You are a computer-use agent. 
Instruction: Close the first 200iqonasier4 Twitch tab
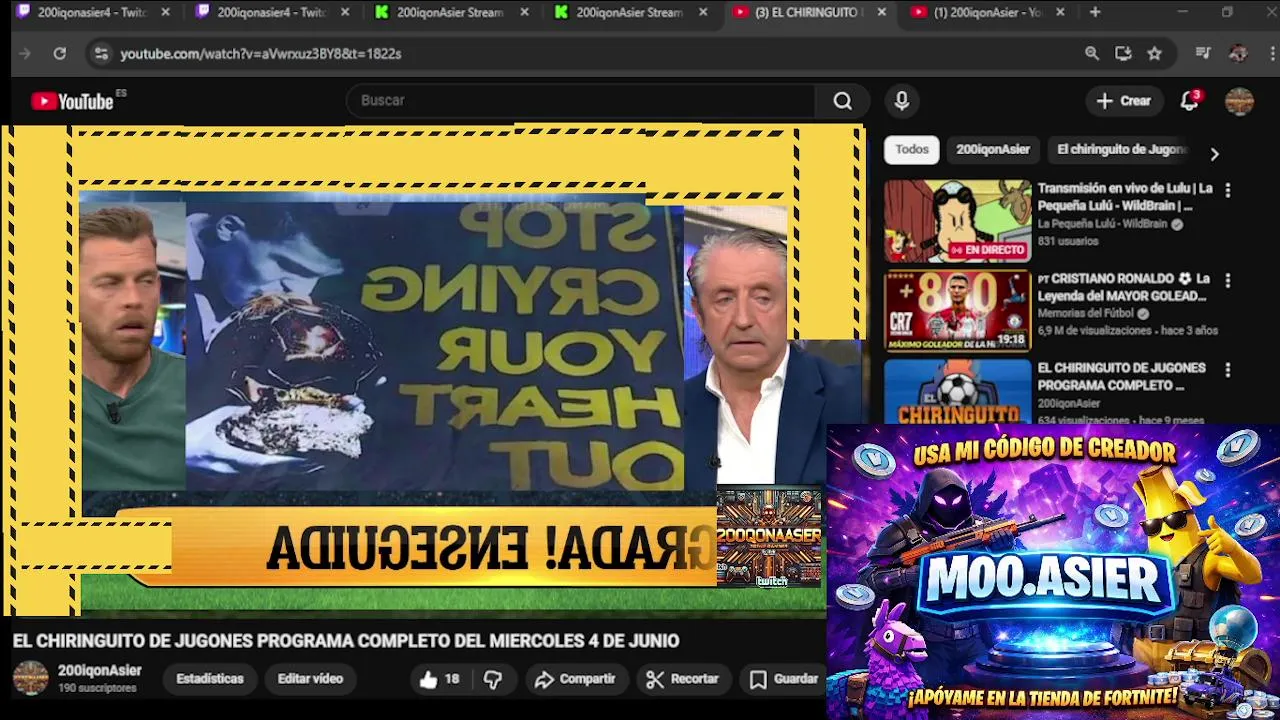click(x=166, y=12)
